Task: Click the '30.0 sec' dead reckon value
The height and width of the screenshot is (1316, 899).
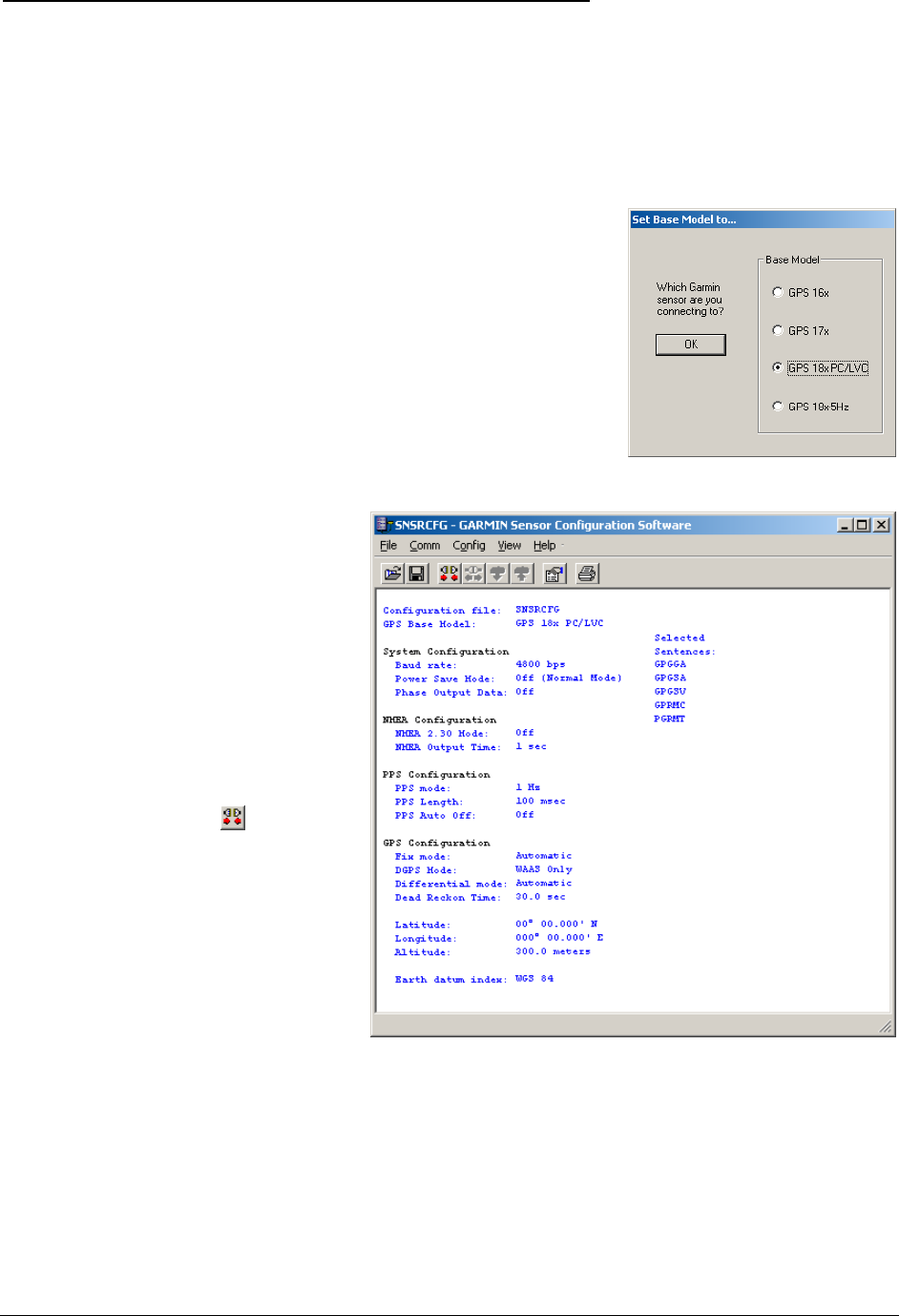Action: [x=540, y=897]
